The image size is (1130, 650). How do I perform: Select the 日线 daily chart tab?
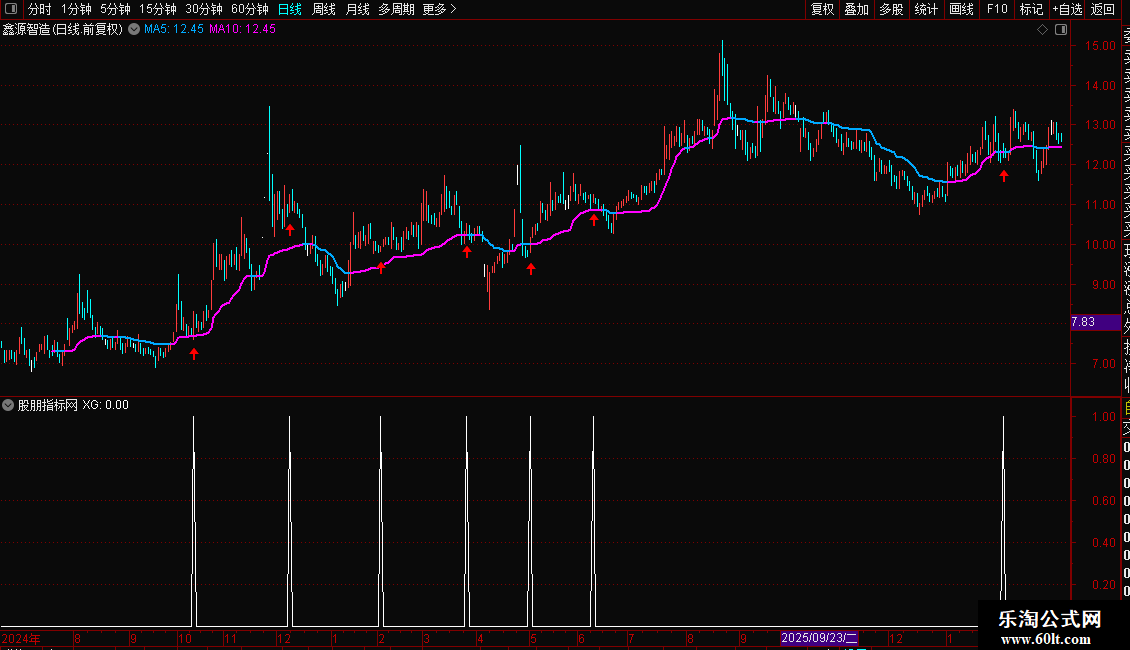290,9
